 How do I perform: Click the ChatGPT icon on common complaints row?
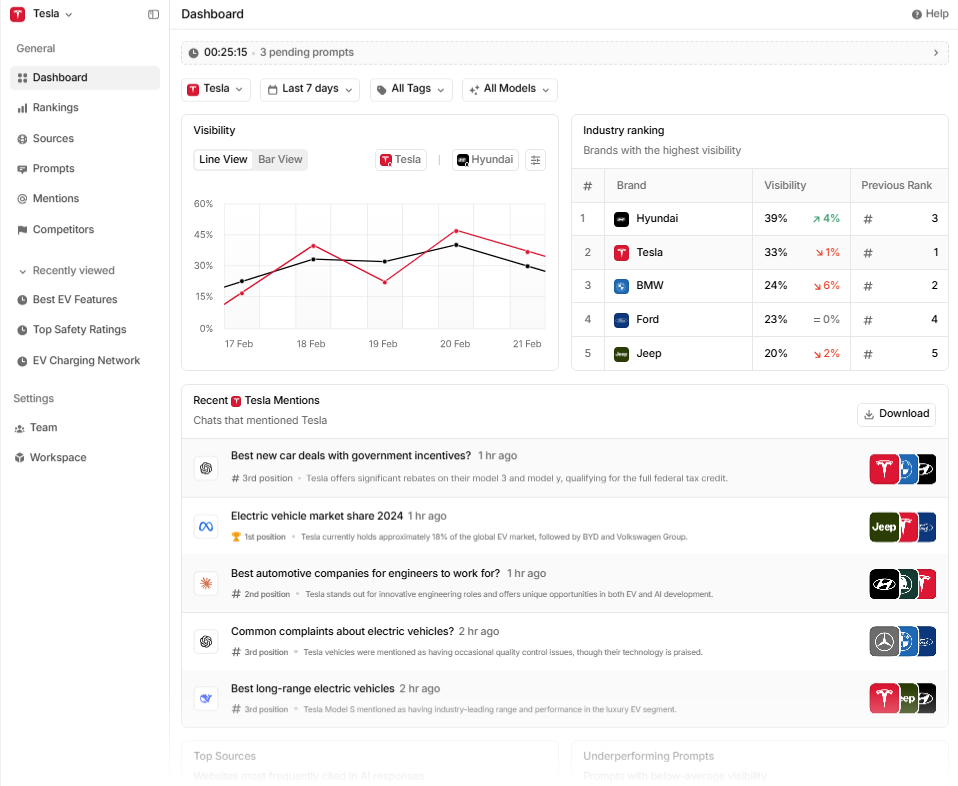pyautogui.click(x=206, y=642)
